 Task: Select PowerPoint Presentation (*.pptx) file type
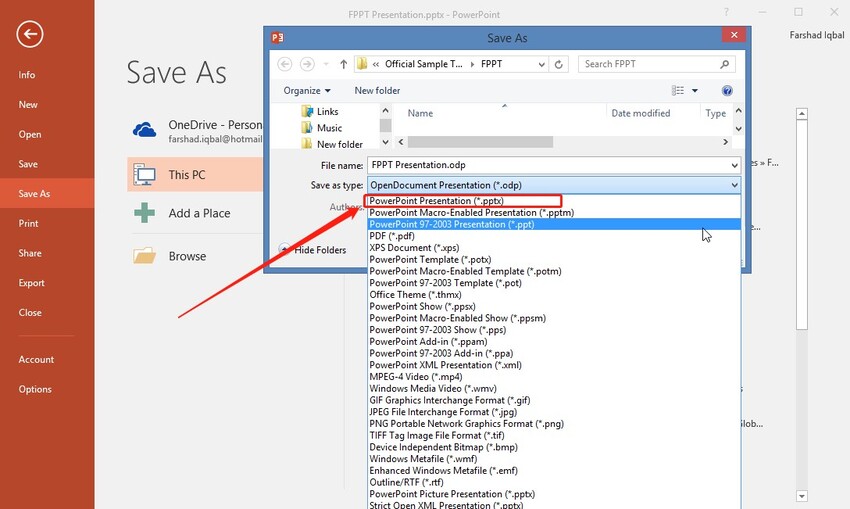pos(553,201)
